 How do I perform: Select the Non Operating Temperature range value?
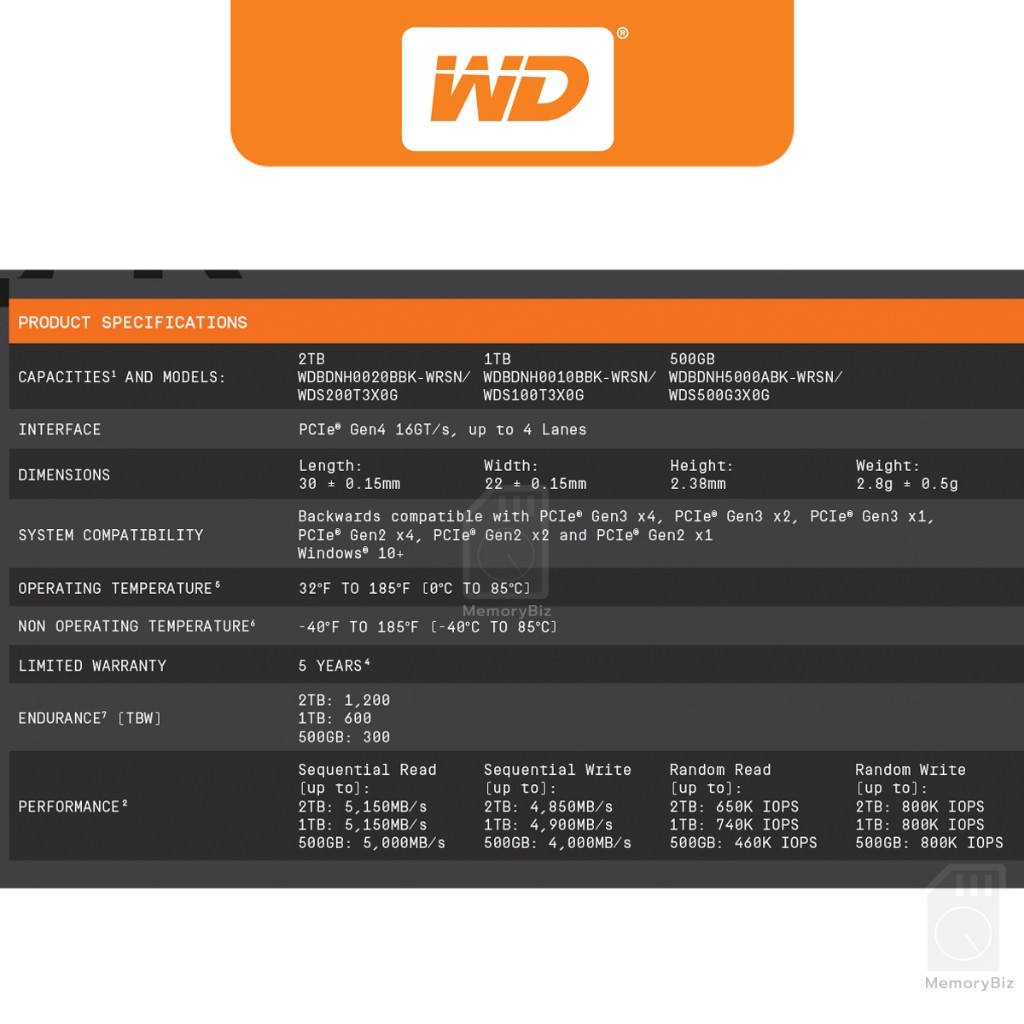click(x=427, y=627)
